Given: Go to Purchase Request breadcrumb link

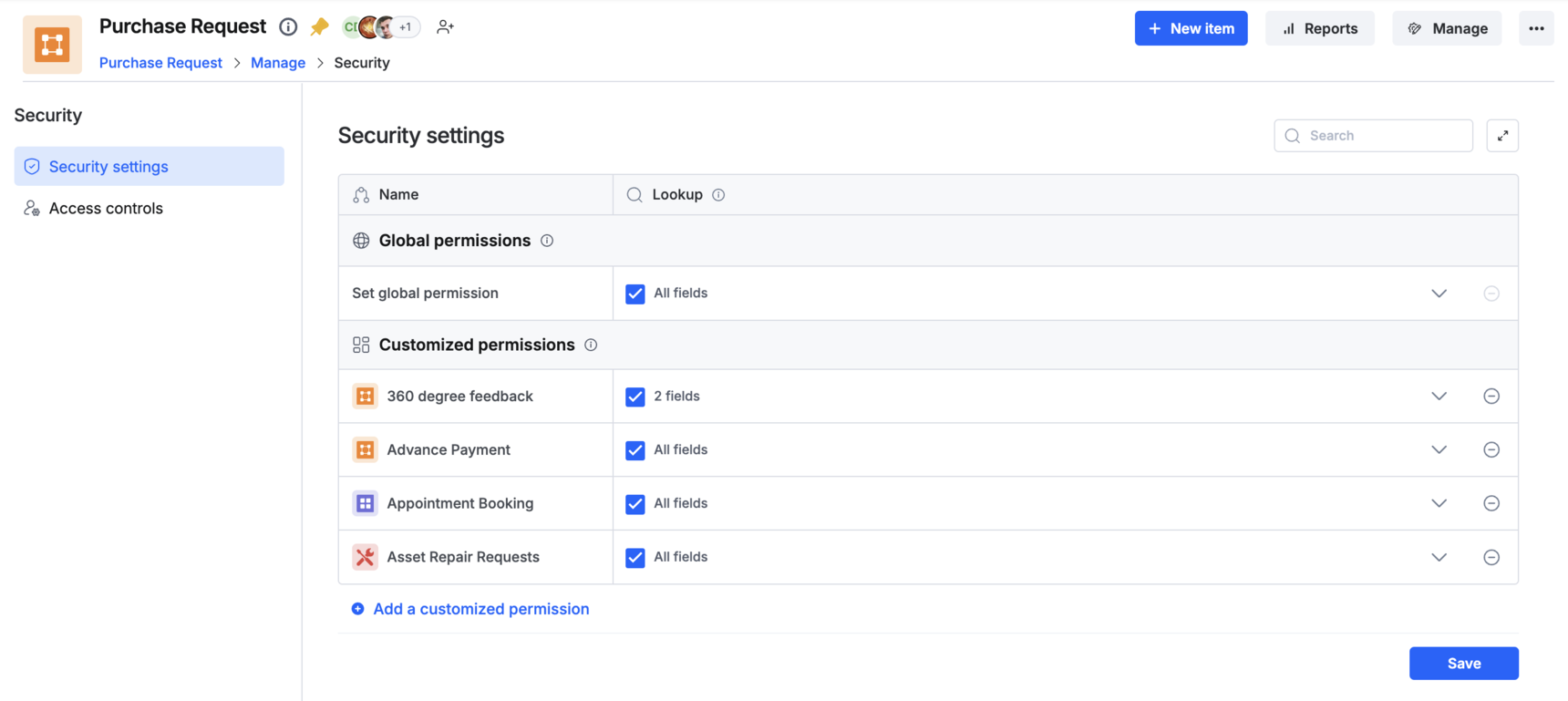Looking at the screenshot, I should [160, 63].
